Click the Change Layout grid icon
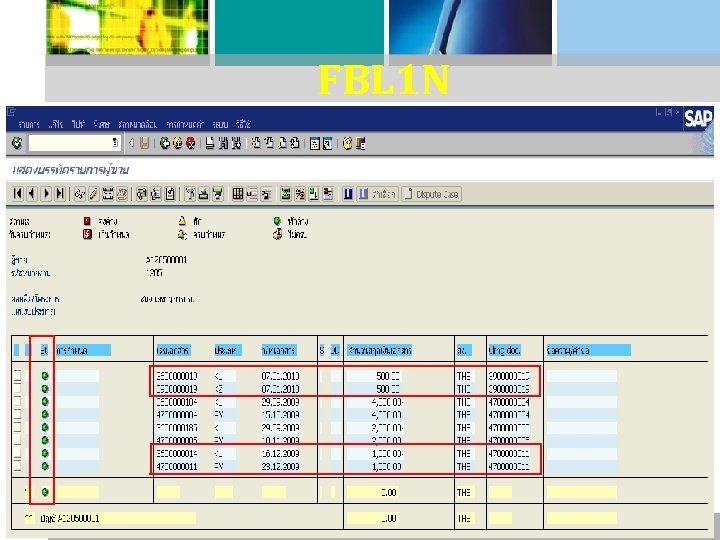 [238, 194]
